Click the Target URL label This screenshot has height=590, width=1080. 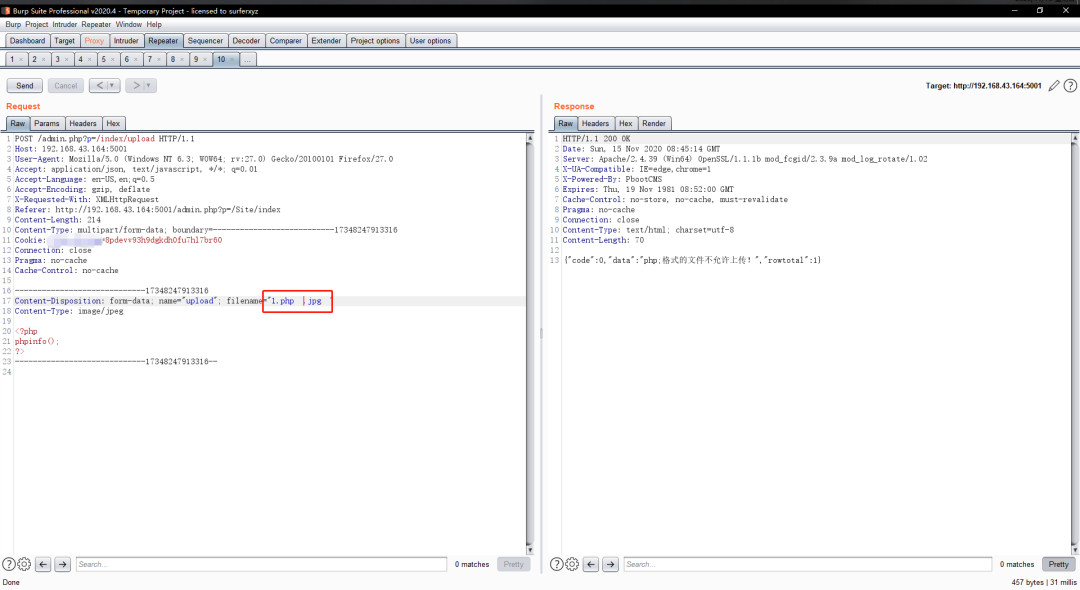(x=984, y=86)
